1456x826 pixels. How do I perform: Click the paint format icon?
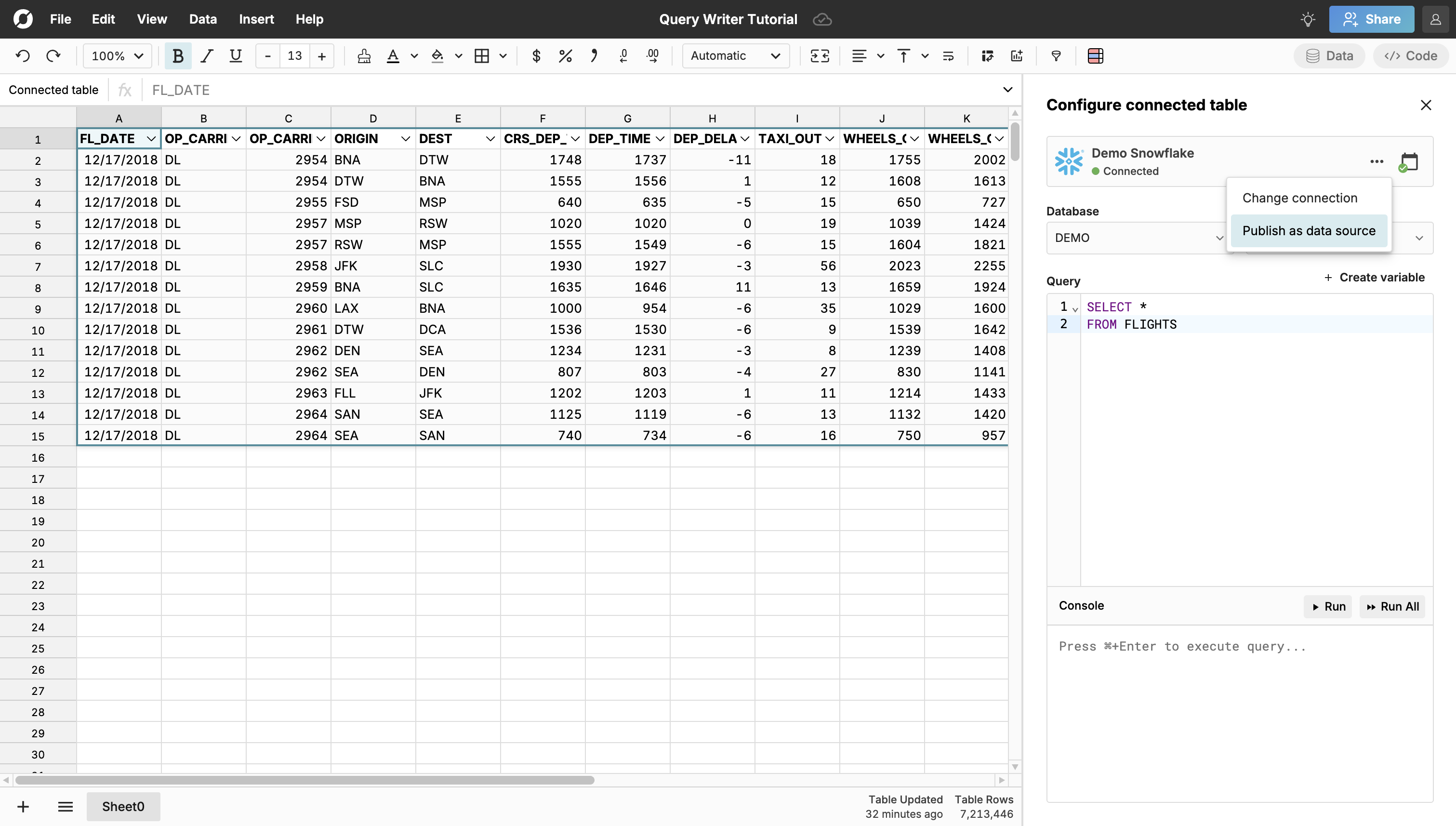pyautogui.click(x=364, y=55)
